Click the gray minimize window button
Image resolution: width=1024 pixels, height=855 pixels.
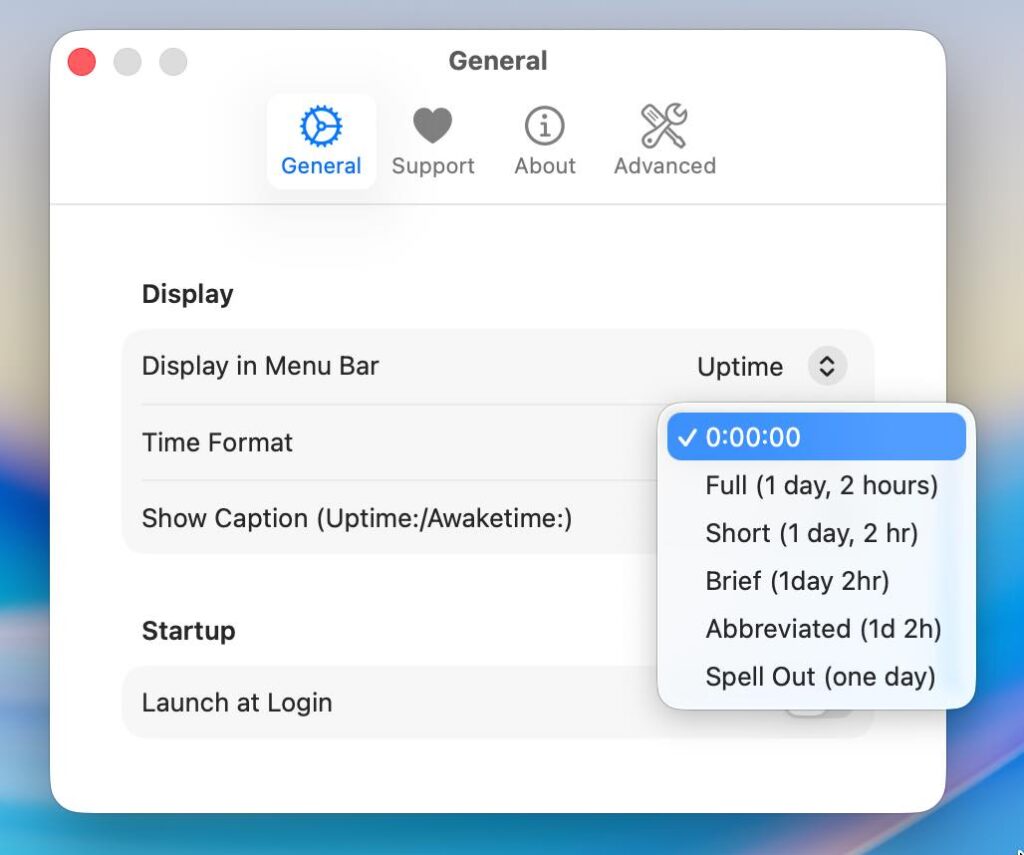128,62
